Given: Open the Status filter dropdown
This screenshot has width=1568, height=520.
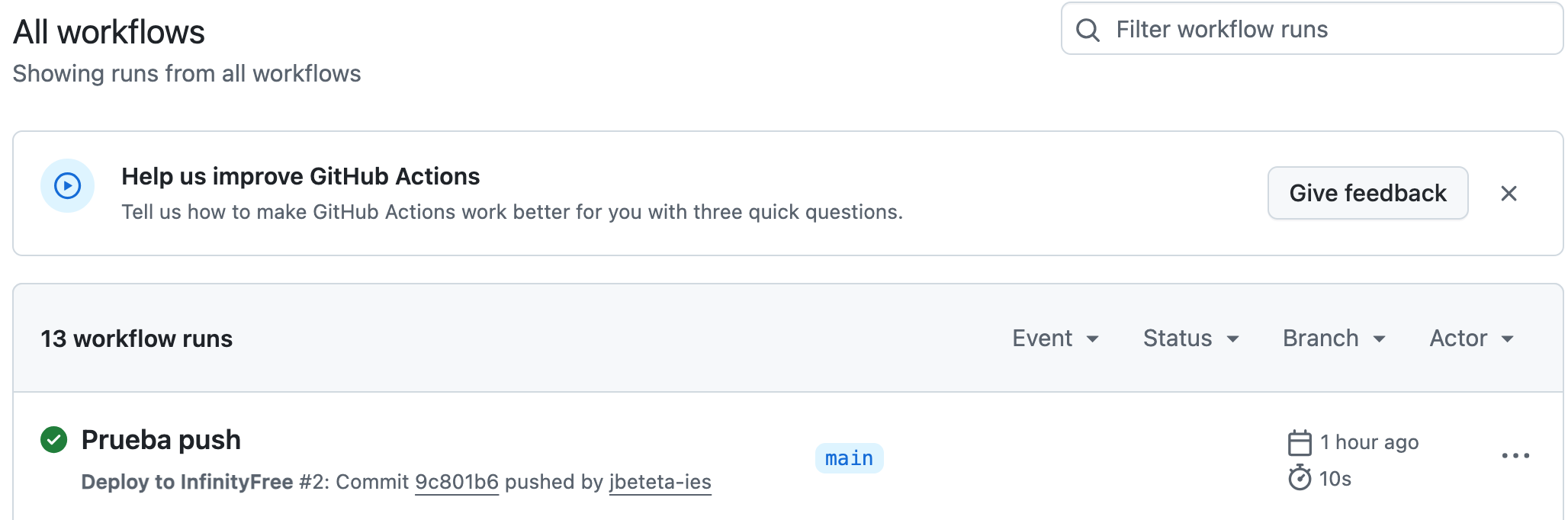Looking at the screenshot, I should tap(1190, 338).
